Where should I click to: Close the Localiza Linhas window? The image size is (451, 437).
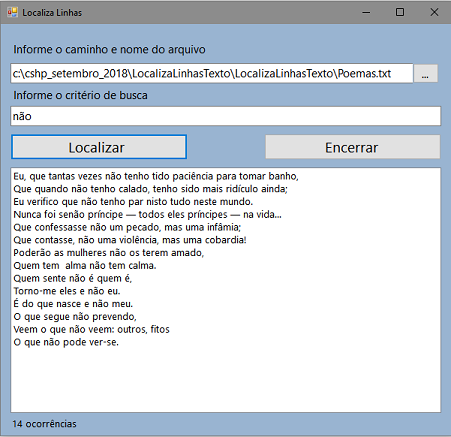pyautogui.click(x=434, y=12)
